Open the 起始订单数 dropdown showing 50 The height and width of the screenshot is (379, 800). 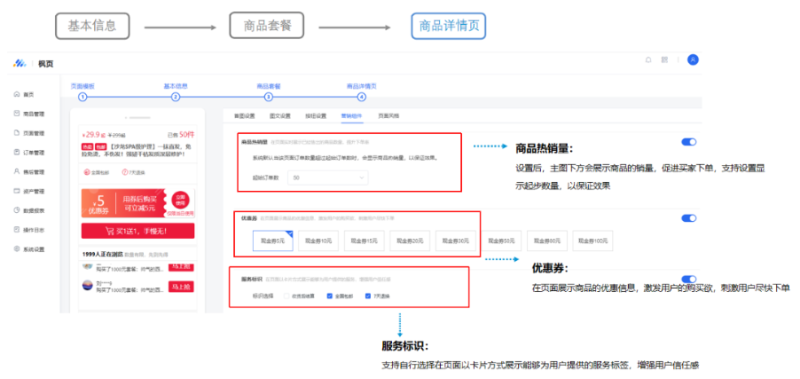coord(328,178)
